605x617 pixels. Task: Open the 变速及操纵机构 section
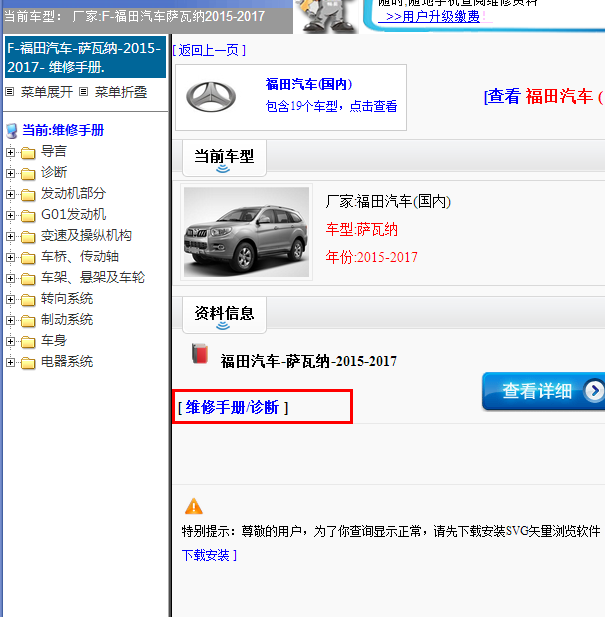pos(87,235)
